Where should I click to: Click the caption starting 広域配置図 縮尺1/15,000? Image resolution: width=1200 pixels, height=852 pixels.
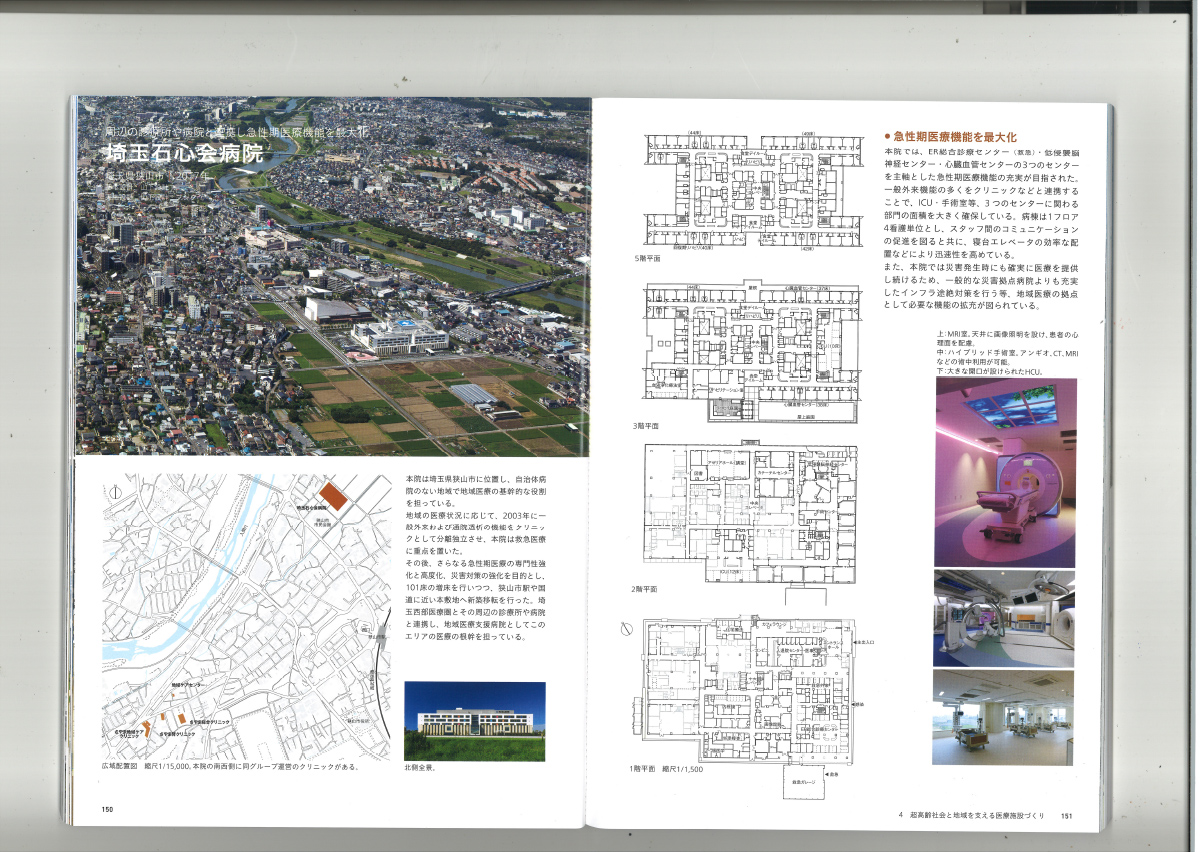pos(229,769)
